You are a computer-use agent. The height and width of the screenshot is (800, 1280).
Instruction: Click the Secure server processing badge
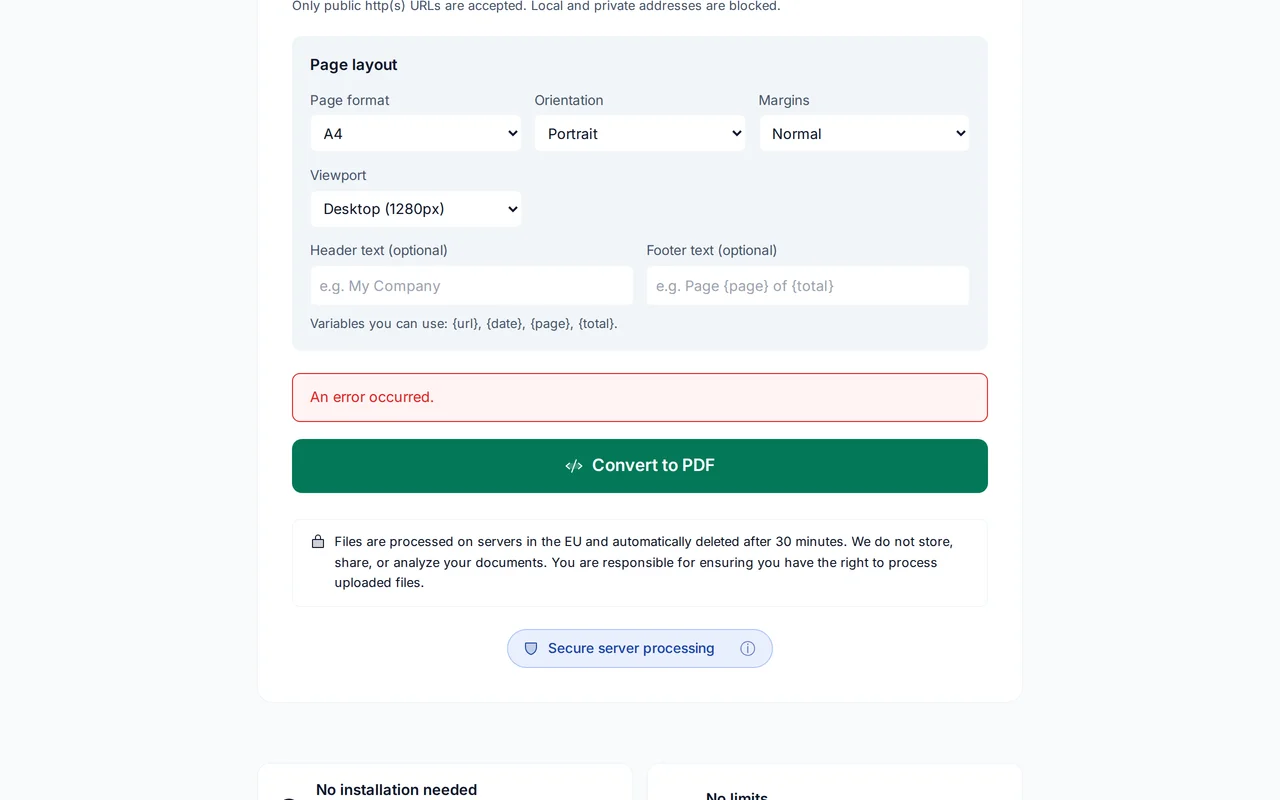(640, 648)
